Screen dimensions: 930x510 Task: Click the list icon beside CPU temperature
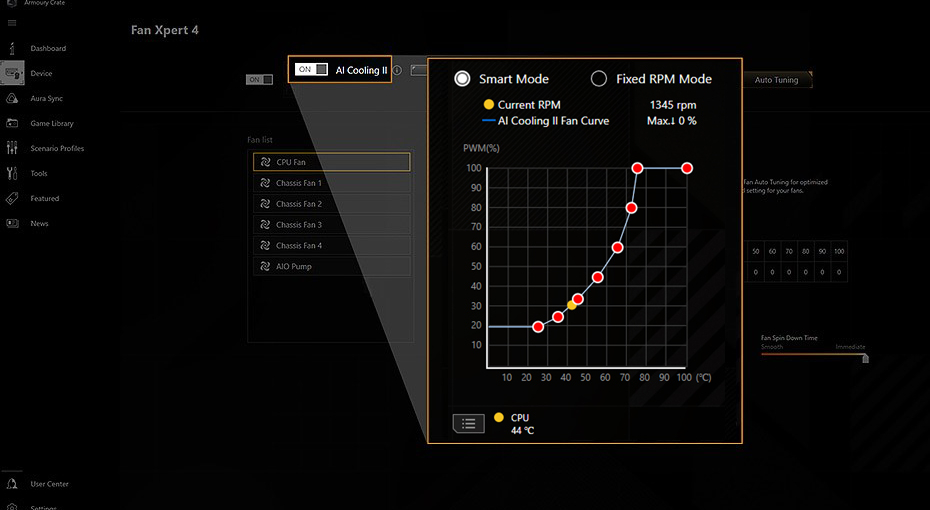click(x=469, y=423)
